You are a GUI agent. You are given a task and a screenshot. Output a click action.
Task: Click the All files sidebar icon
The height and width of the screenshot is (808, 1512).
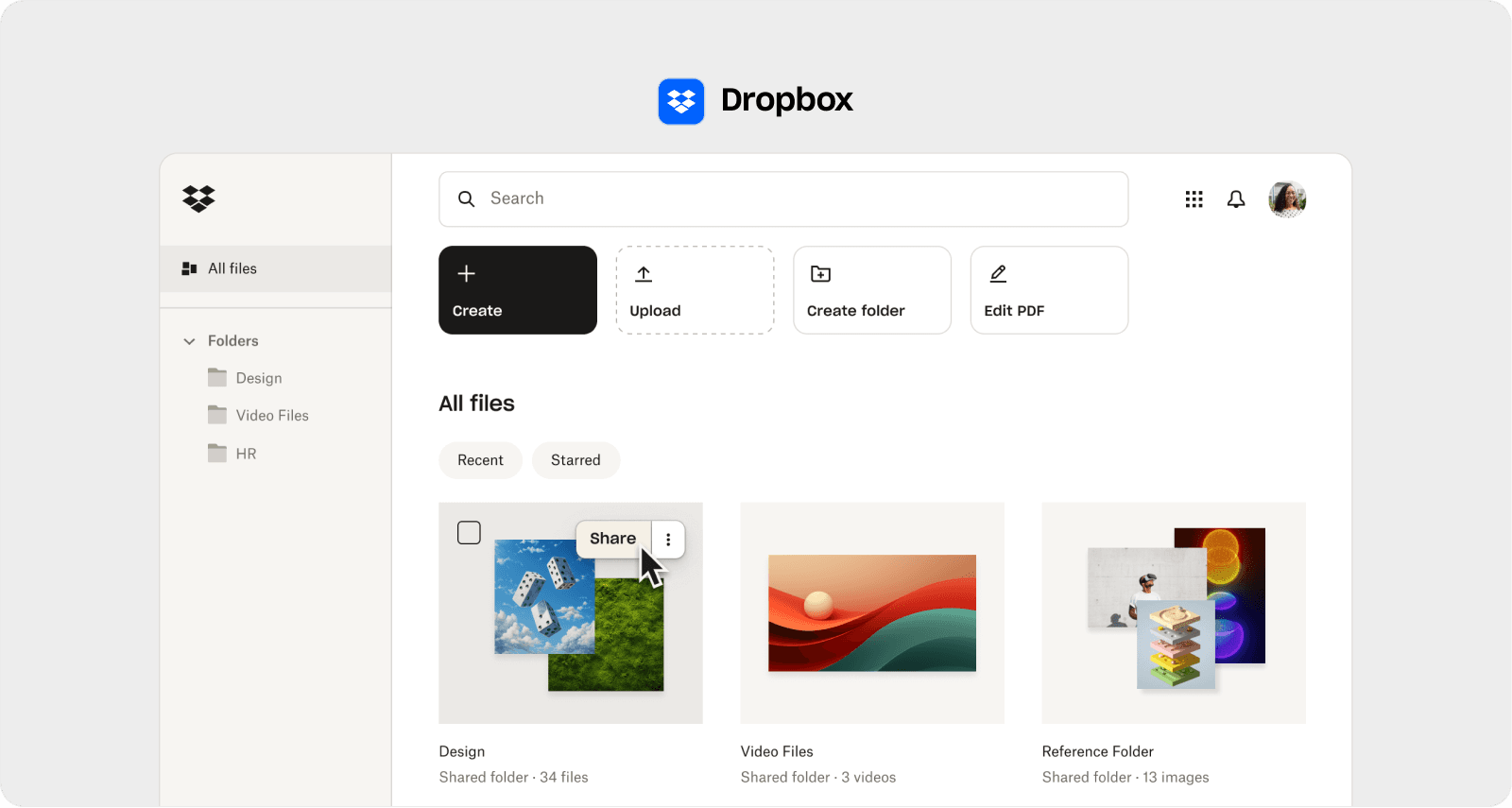189,268
